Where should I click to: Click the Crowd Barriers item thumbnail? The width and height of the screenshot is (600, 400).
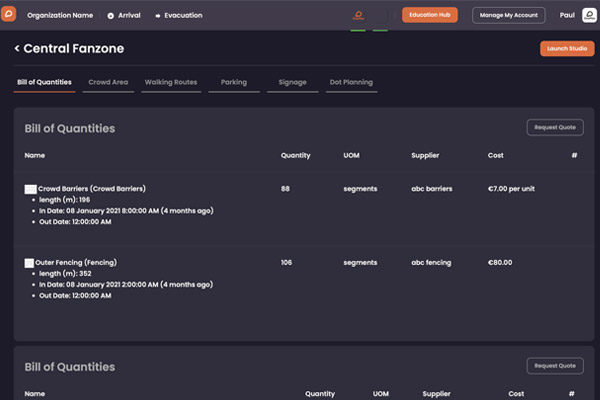click(x=30, y=189)
